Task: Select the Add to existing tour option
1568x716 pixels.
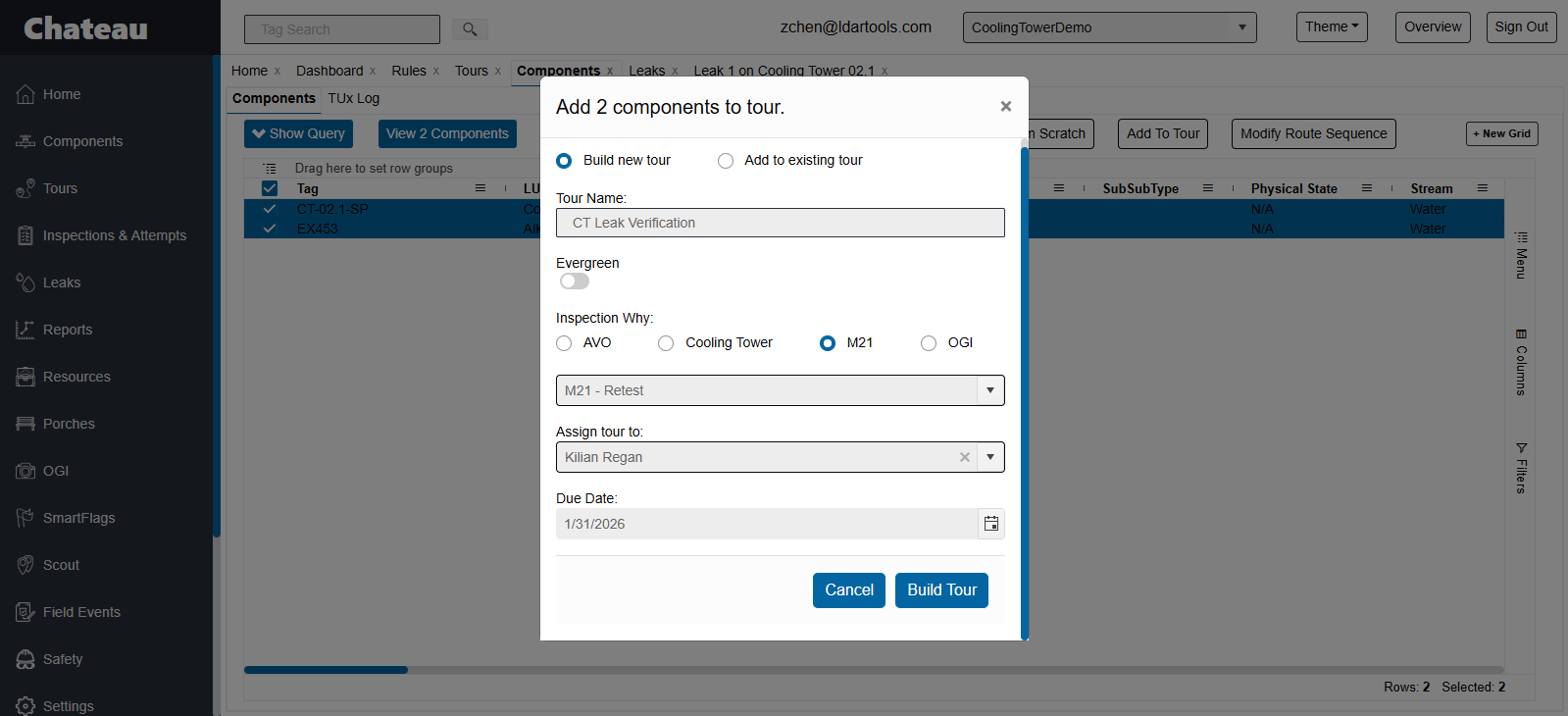Action: (x=726, y=161)
